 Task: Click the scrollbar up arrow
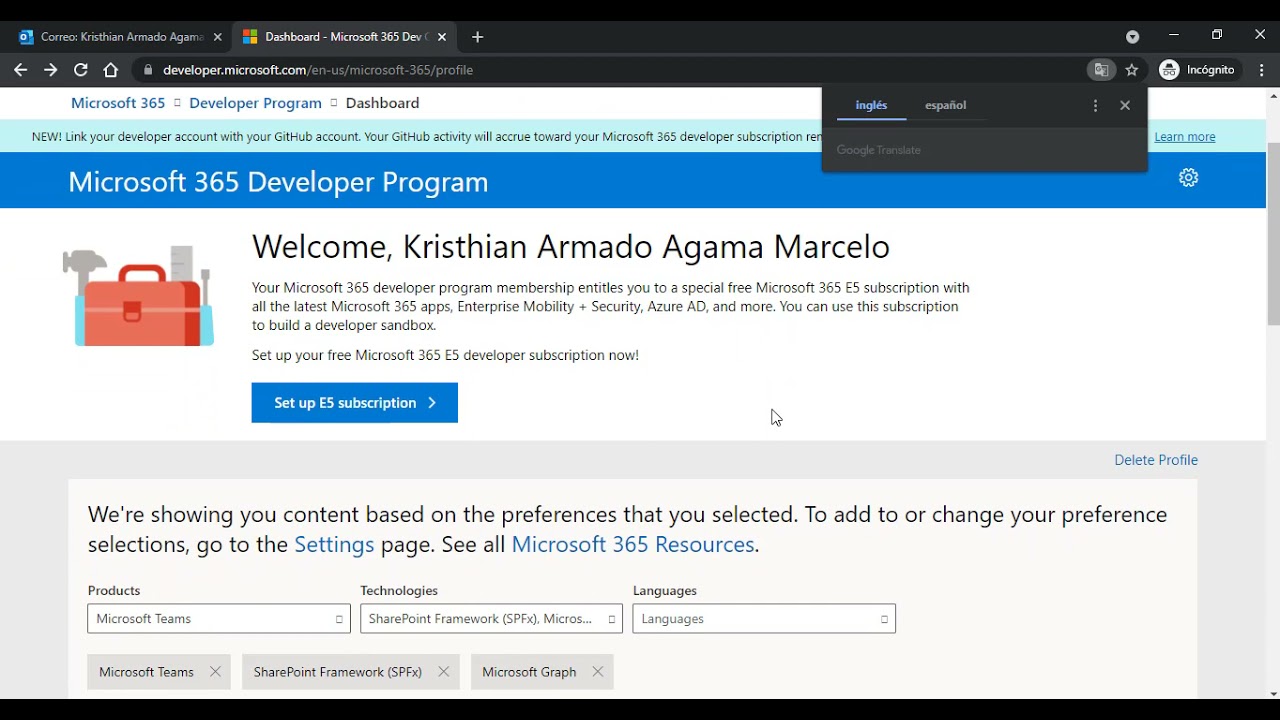pos(1273,95)
